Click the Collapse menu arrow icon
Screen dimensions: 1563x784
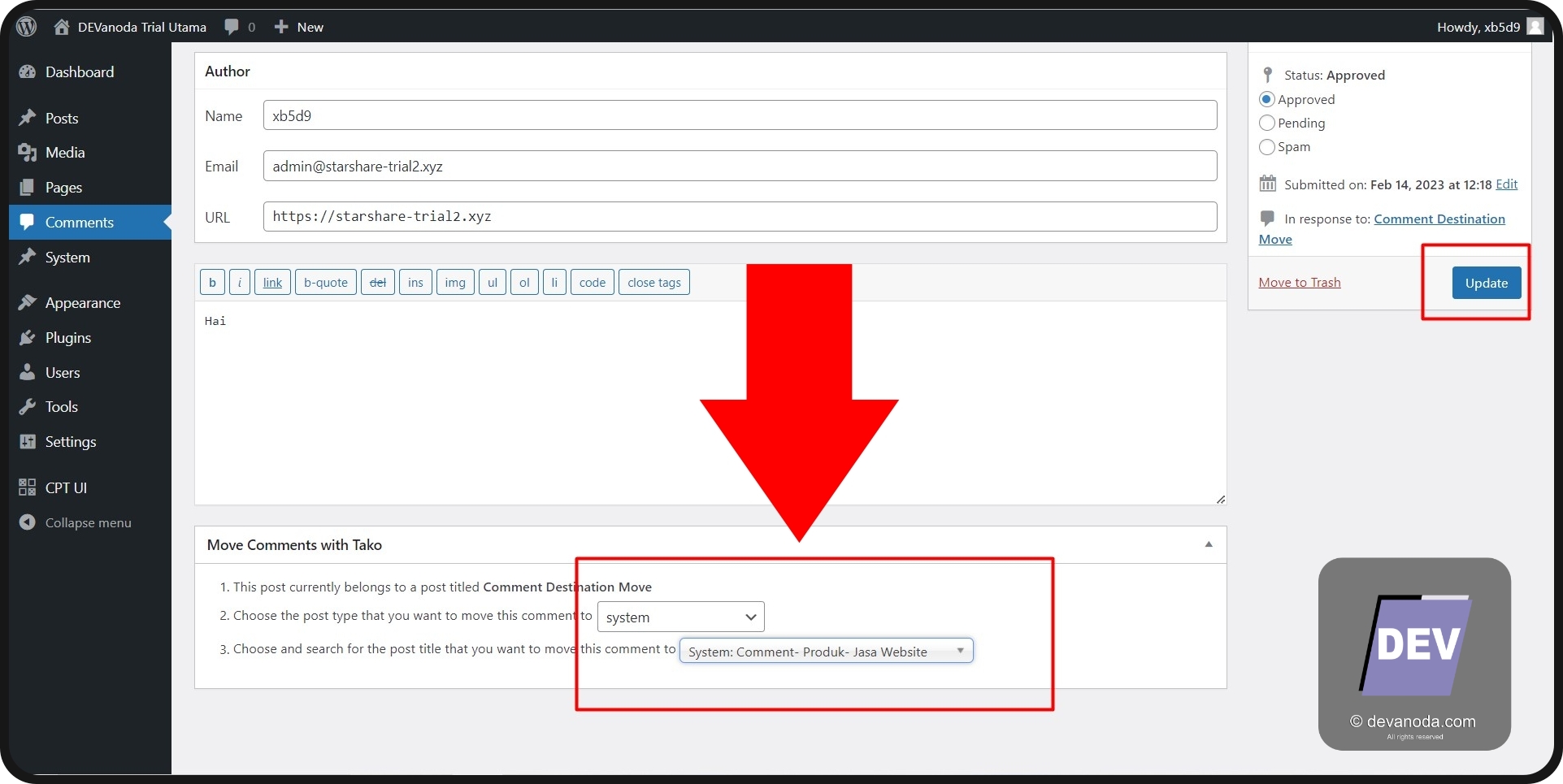tap(28, 522)
